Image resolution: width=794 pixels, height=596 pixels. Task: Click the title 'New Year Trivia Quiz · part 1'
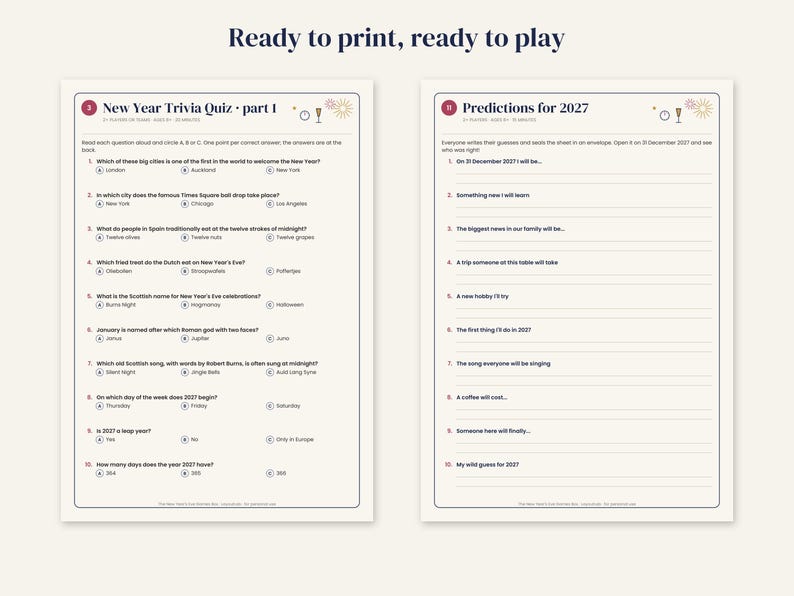pyautogui.click(x=189, y=108)
